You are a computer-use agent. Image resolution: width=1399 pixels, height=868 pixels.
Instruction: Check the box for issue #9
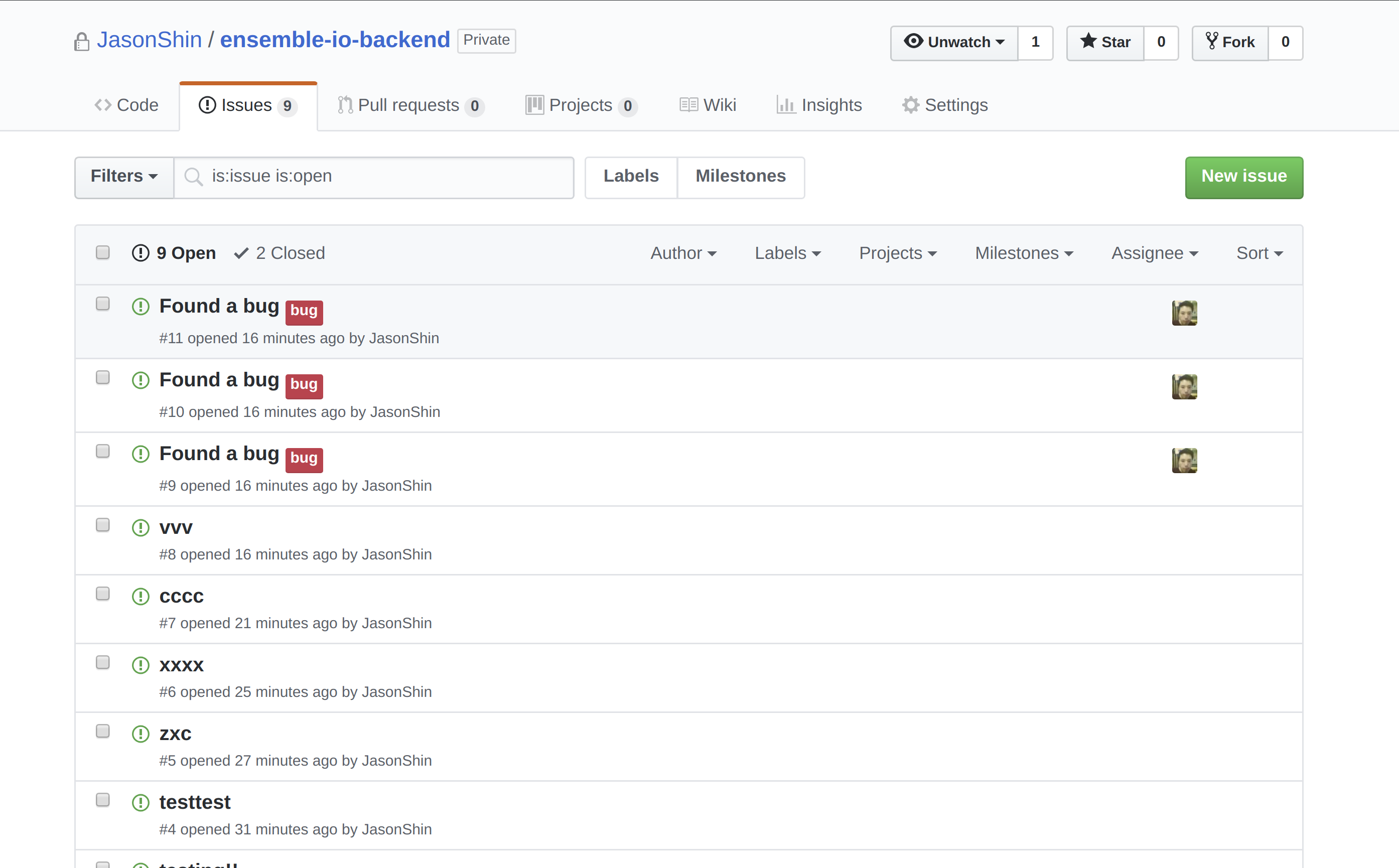103,451
